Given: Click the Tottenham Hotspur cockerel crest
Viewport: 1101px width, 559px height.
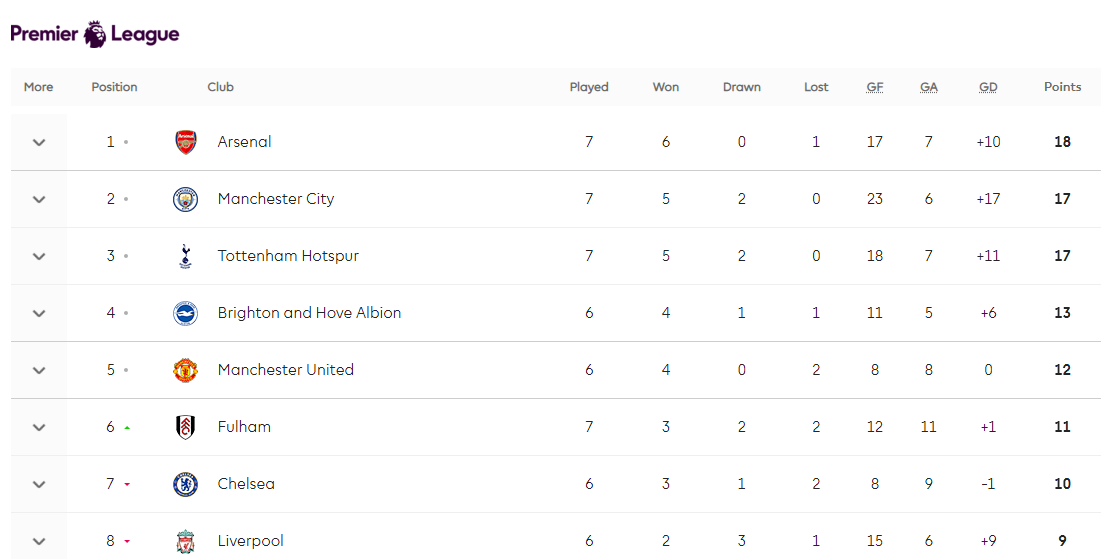Looking at the screenshot, I should [x=185, y=256].
